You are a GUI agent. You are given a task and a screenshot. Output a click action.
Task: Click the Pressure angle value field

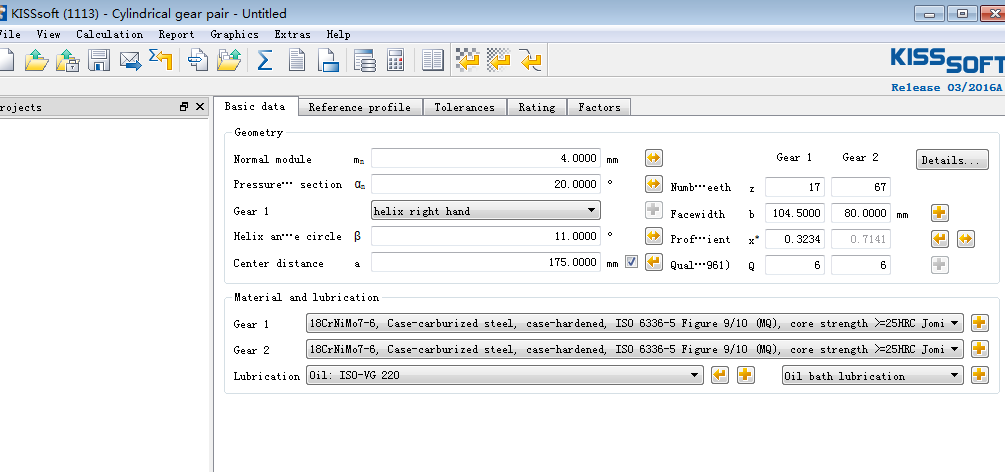point(486,184)
